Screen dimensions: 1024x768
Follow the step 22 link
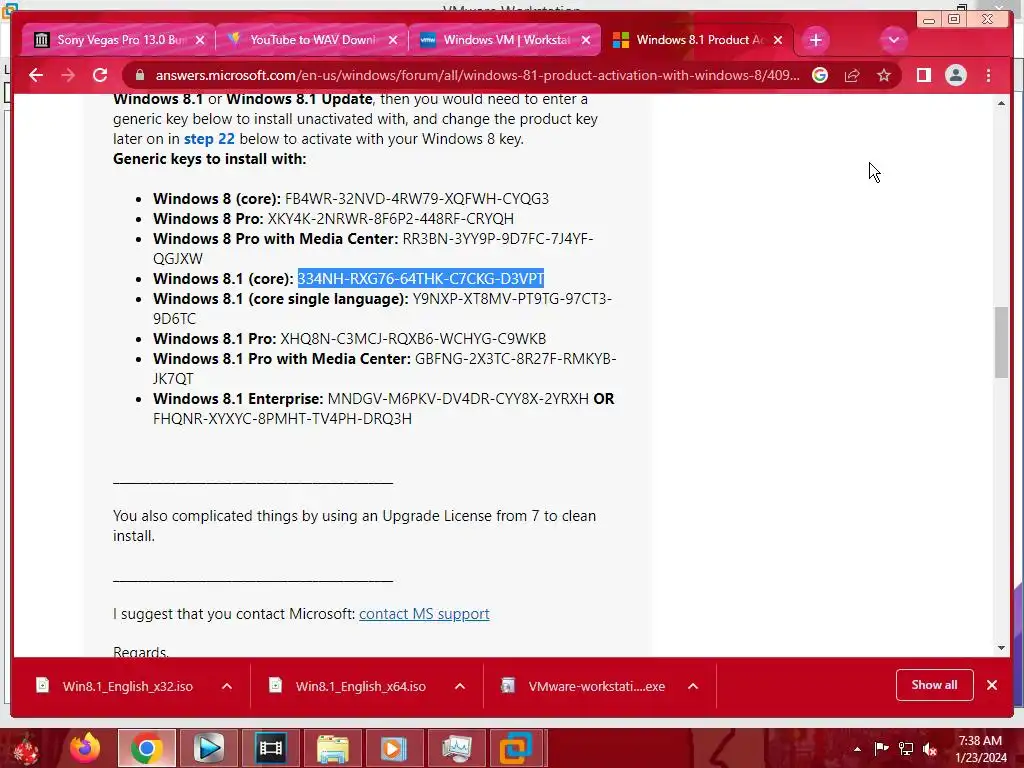[209, 139]
